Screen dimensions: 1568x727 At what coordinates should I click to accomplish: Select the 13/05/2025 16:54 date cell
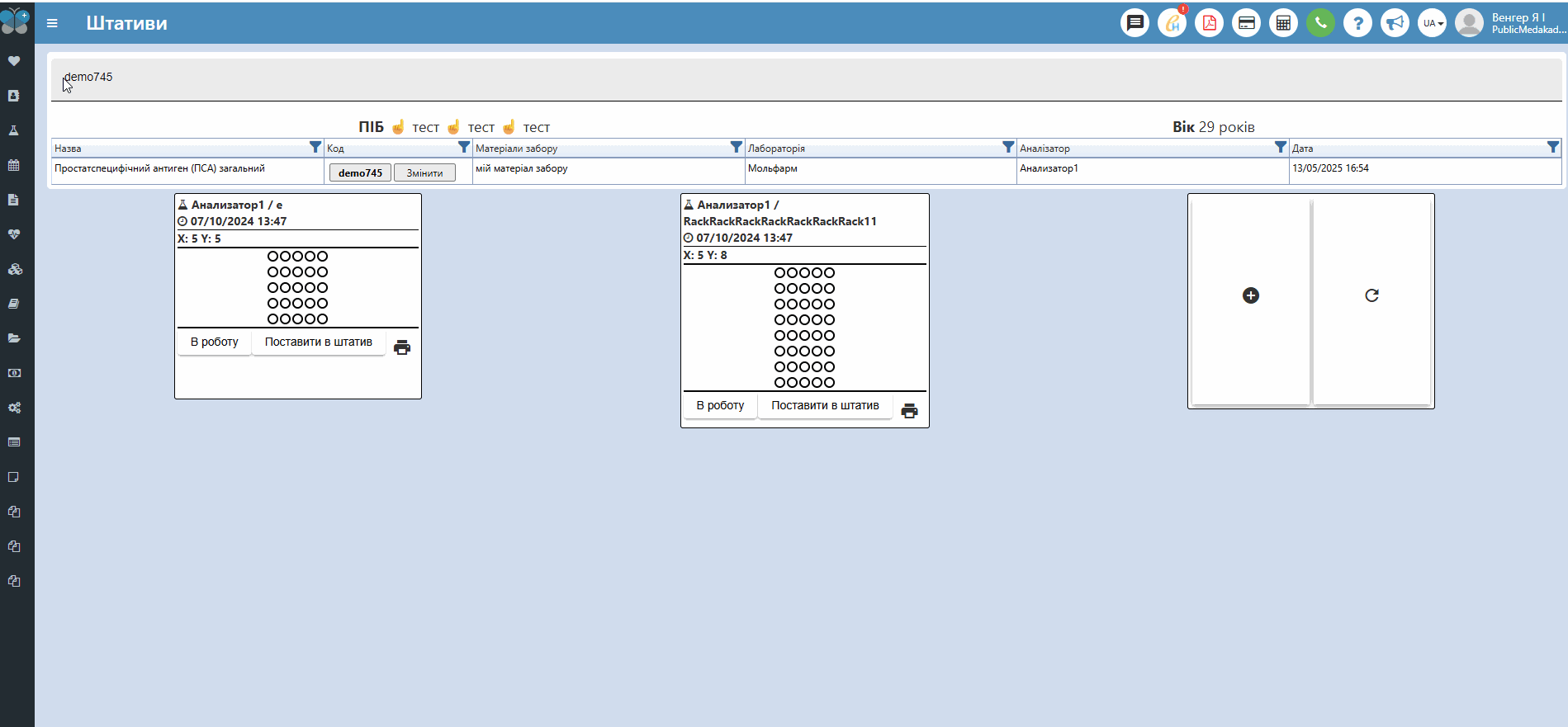[1425, 171]
